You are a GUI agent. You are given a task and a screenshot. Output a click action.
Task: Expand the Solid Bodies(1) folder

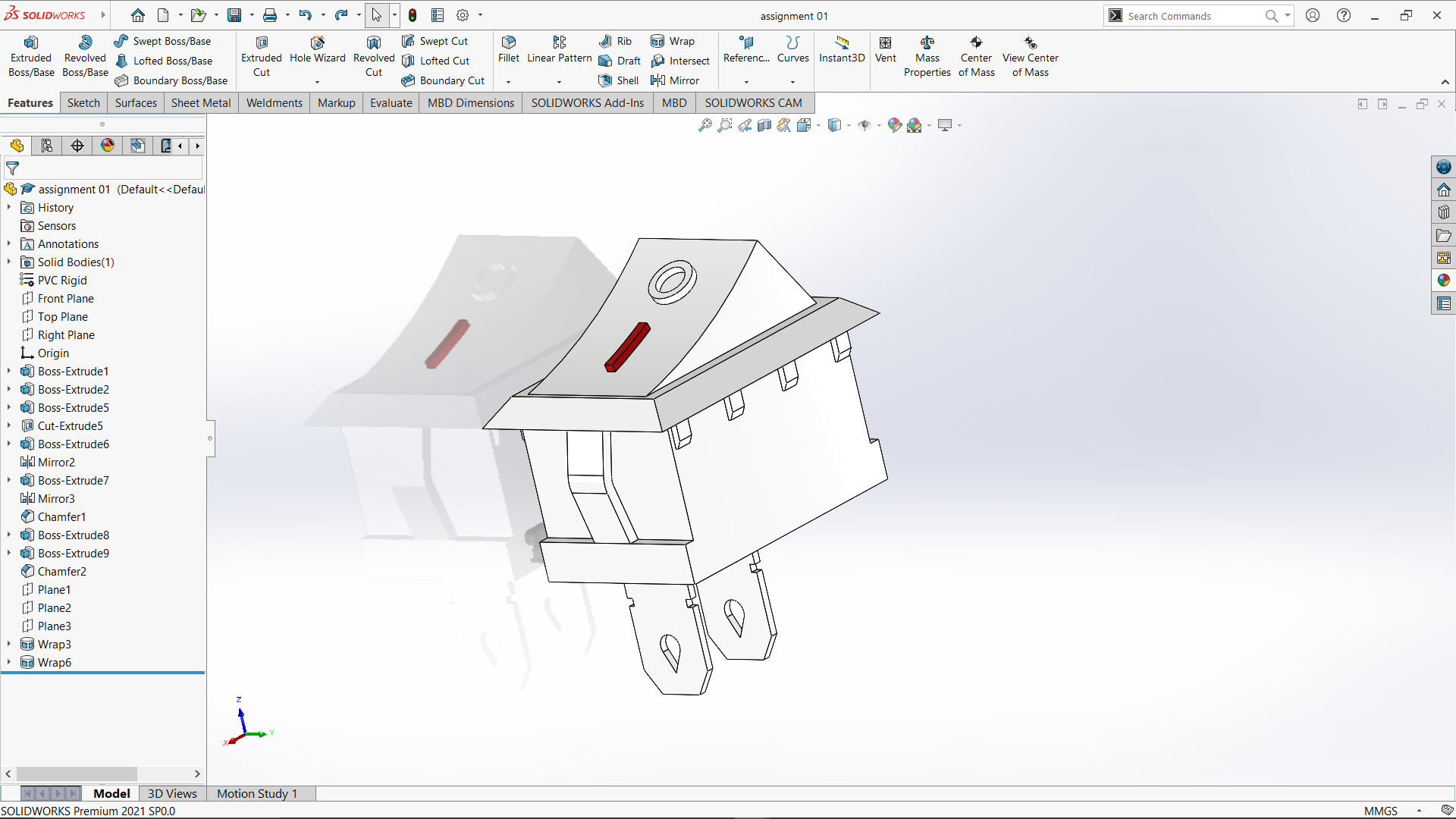click(x=9, y=262)
